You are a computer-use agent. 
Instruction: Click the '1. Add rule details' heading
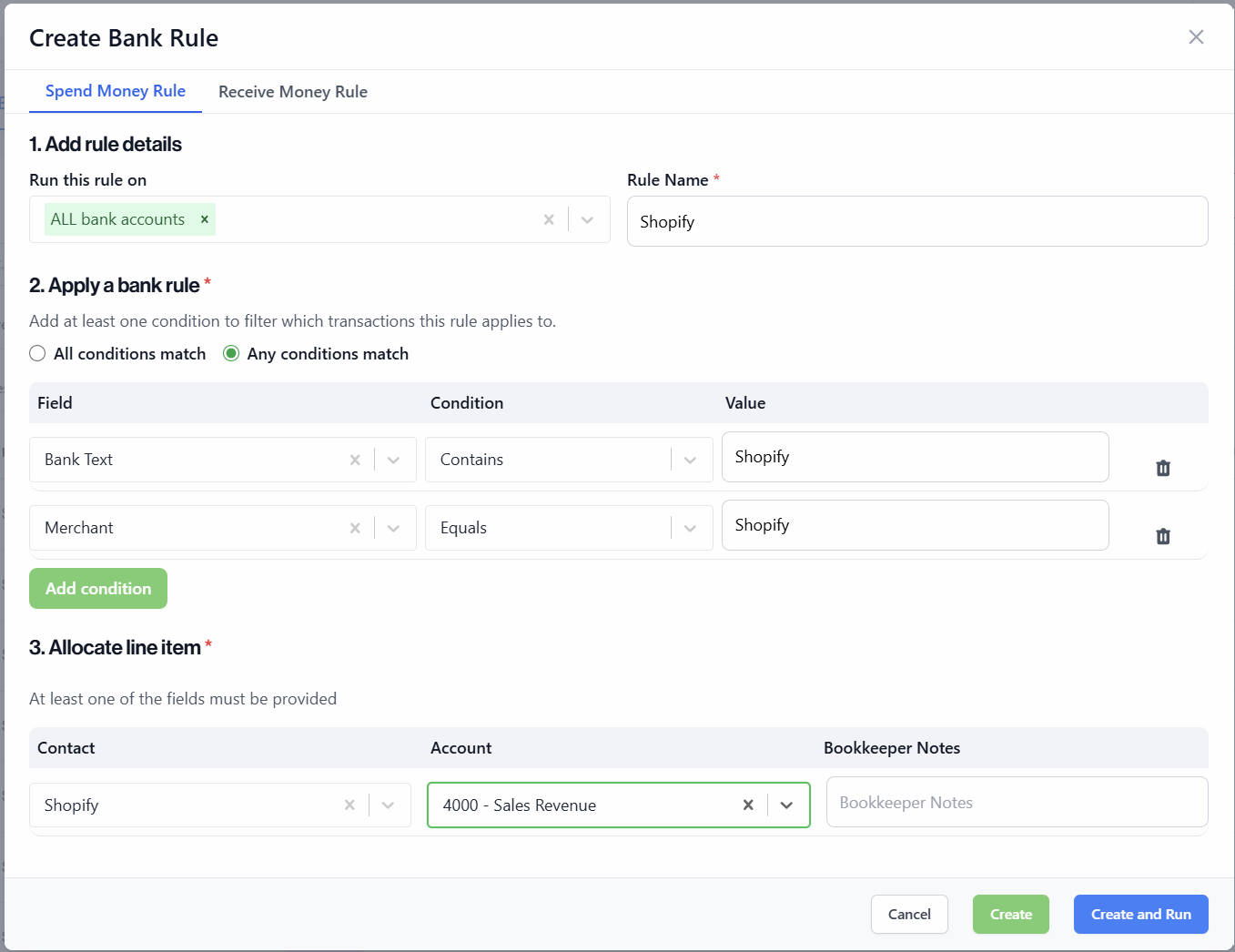coord(106,144)
